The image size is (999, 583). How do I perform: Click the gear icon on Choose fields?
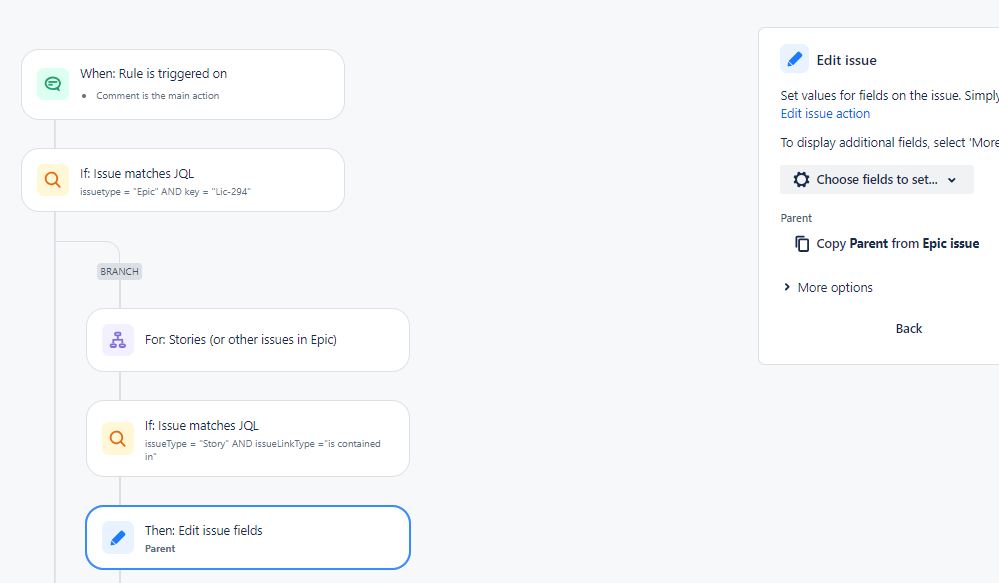point(801,179)
